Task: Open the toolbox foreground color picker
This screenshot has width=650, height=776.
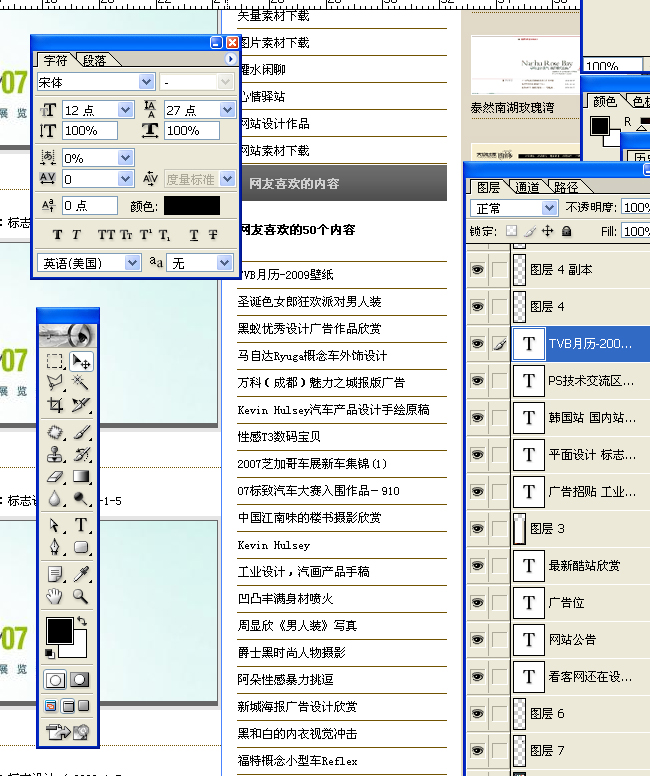Action: click(x=59, y=630)
